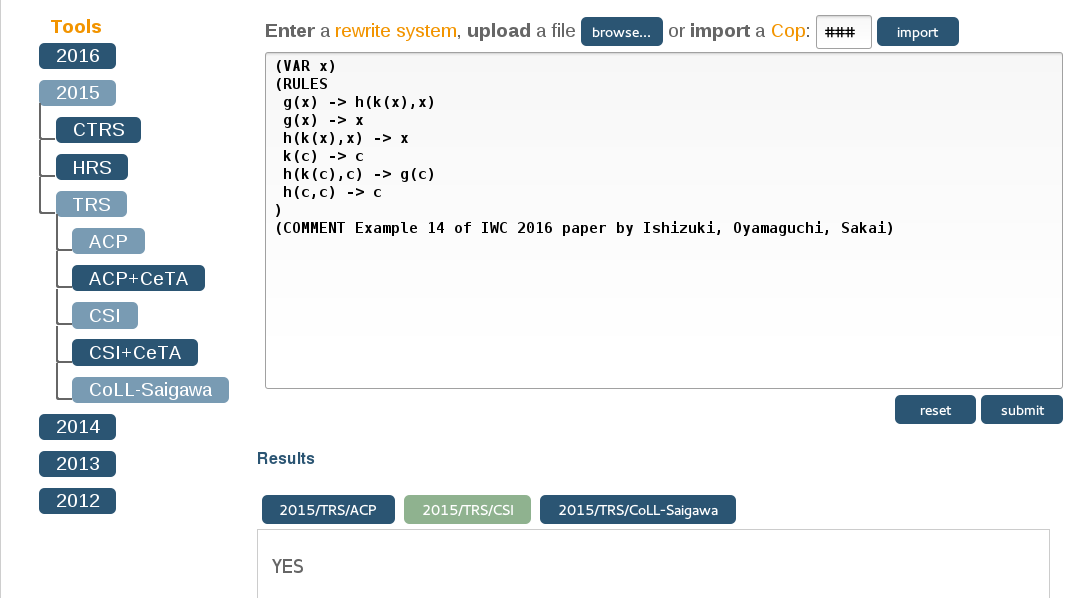Submit the rewrite system
Screen dimensions: 1091x598
[1021, 410]
